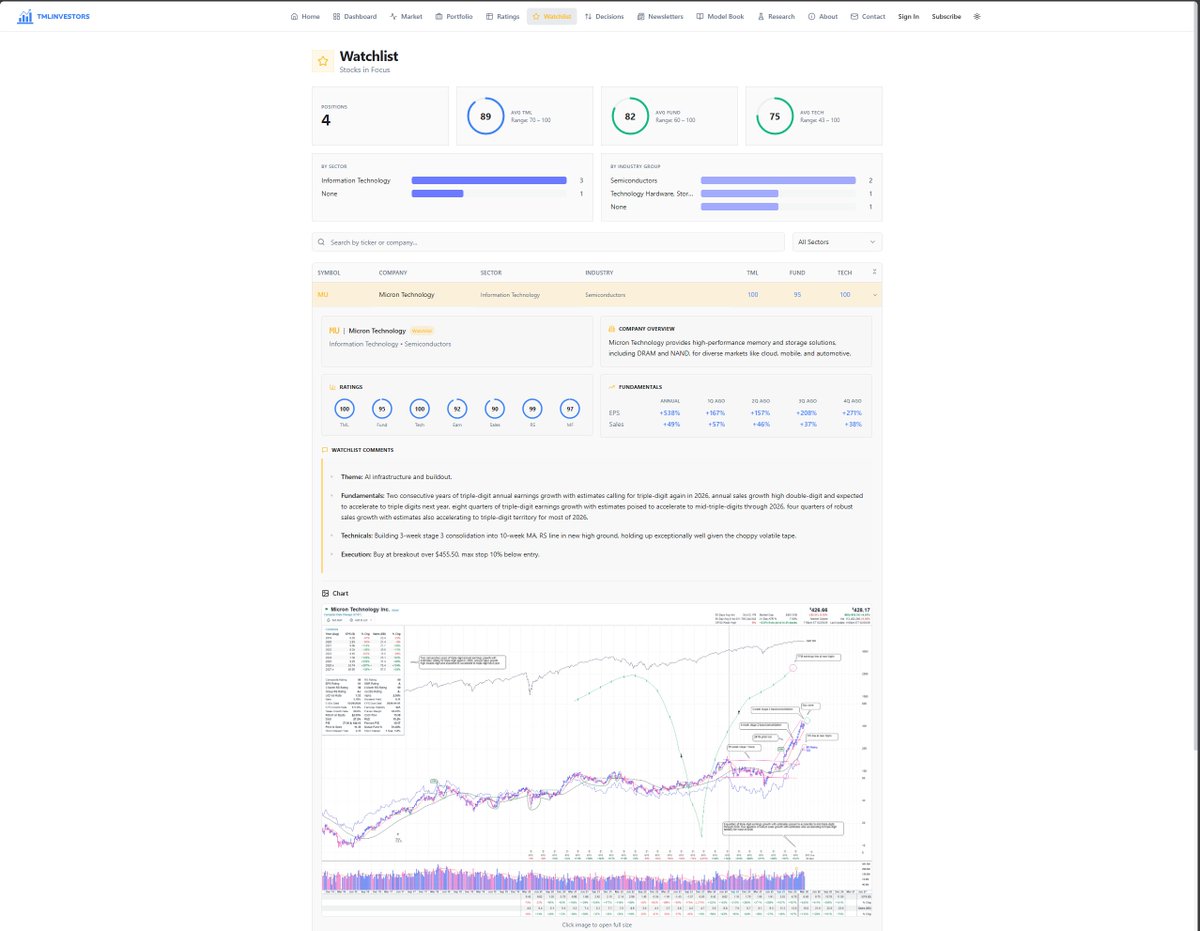This screenshot has height=931, width=1200.
Task: Open the Newsletters menu item
Action: click(660, 17)
